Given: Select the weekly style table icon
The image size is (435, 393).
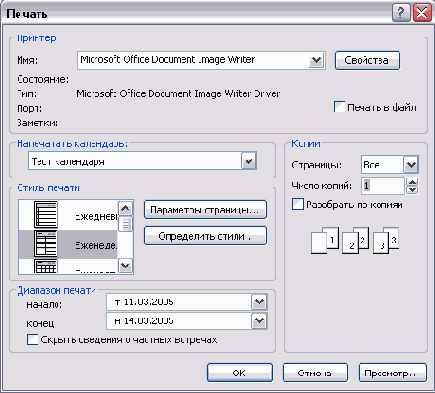Looking at the screenshot, I should (46, 244).
